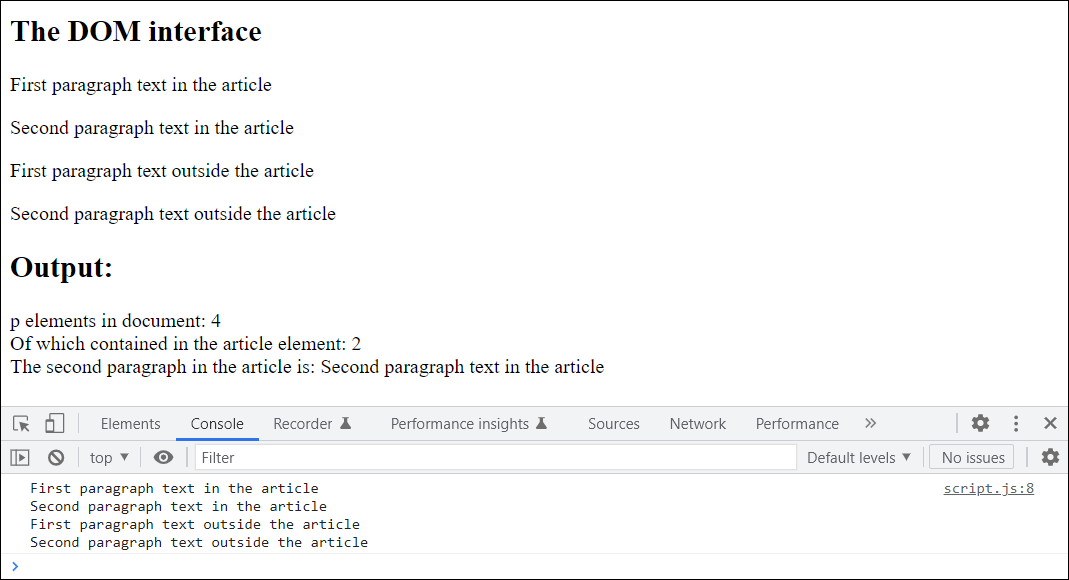Clear the console output
1069x580 pixels.
56,456
